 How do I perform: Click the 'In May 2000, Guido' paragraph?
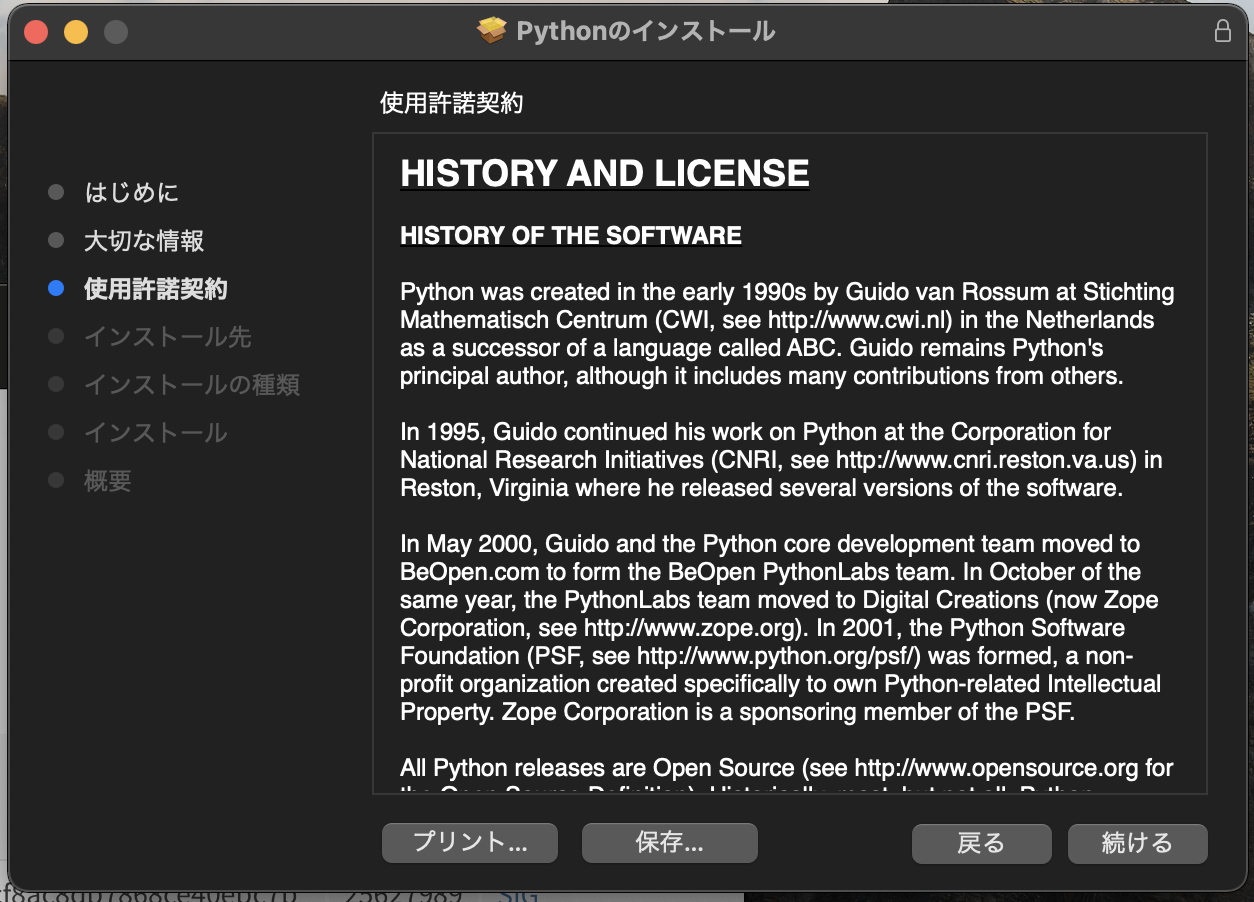coord(779,628)
